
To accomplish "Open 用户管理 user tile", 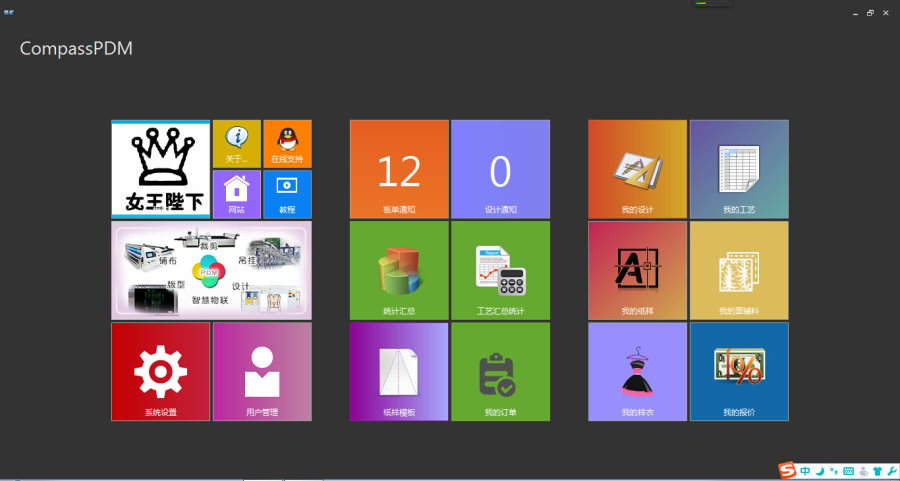I will (262, 371).
